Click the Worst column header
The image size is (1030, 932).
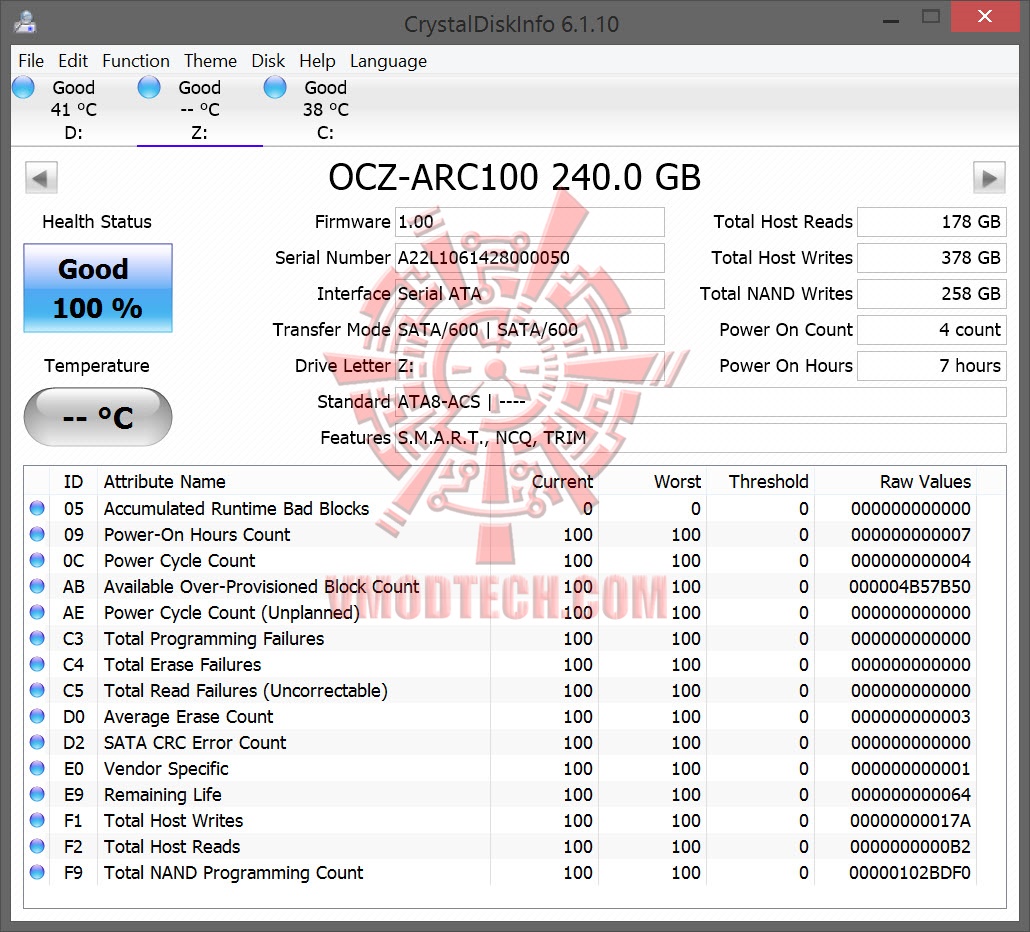(x=652, y=481)
